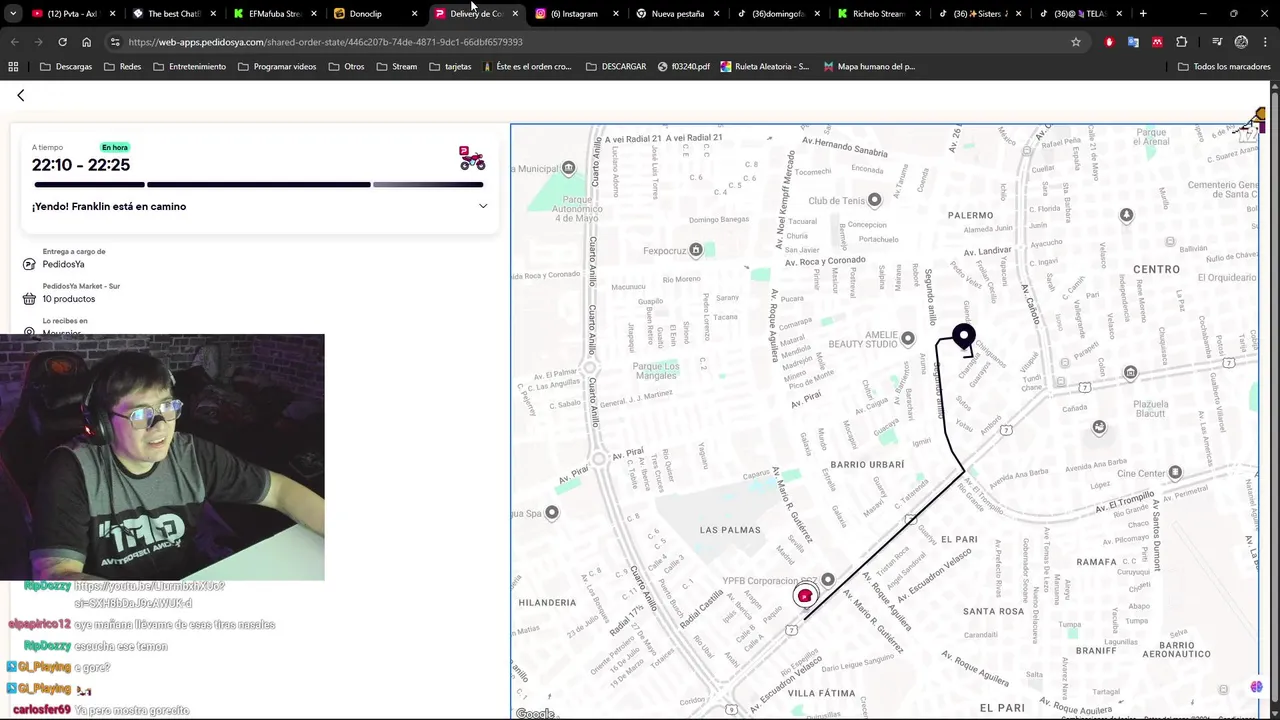Click the Fexpocruz map marker
The height and width of the screenshot is (720, 1280).
pyautogui.click(x=696, y=249)
